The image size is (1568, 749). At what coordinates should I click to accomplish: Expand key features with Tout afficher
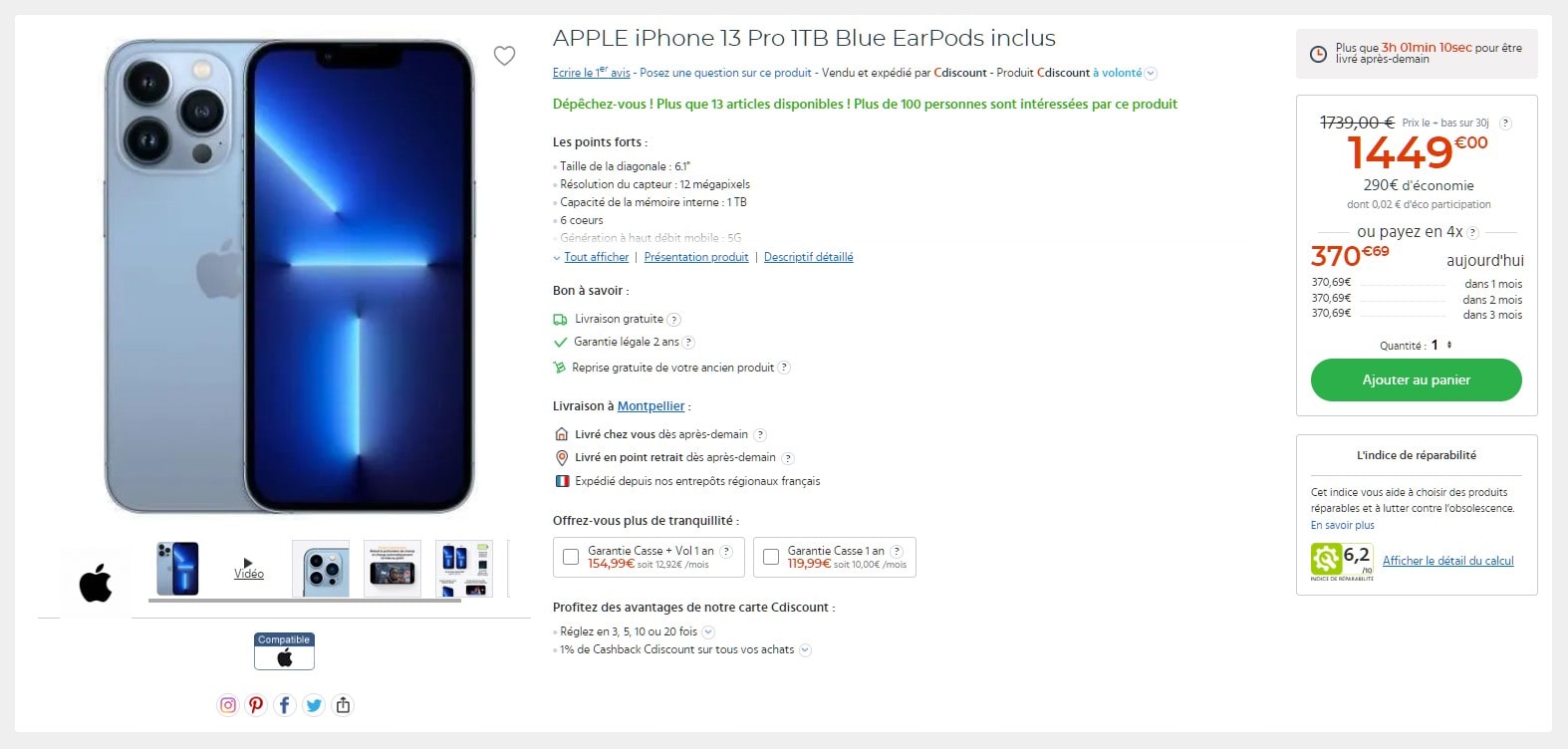pyautogui.click(x=596, y=257)
